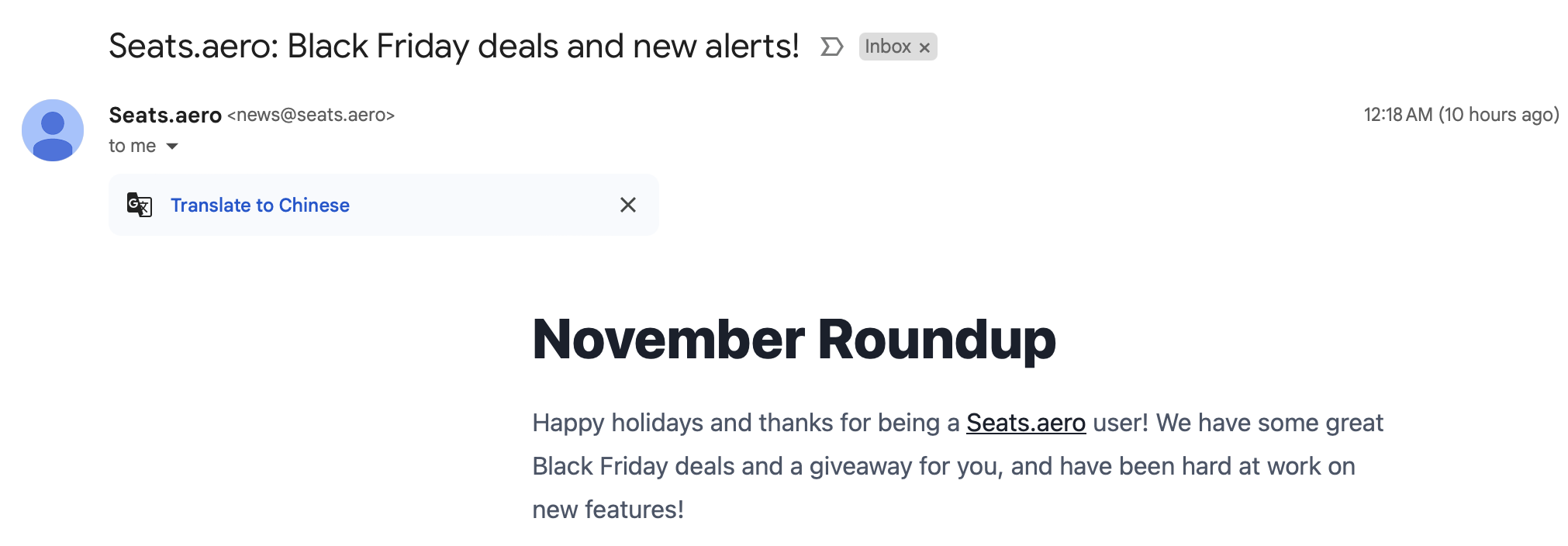Click the '(10 hours ago)' relative time
The height and width of the screenshot is (546, 1568).
[x=1499, y=115]
